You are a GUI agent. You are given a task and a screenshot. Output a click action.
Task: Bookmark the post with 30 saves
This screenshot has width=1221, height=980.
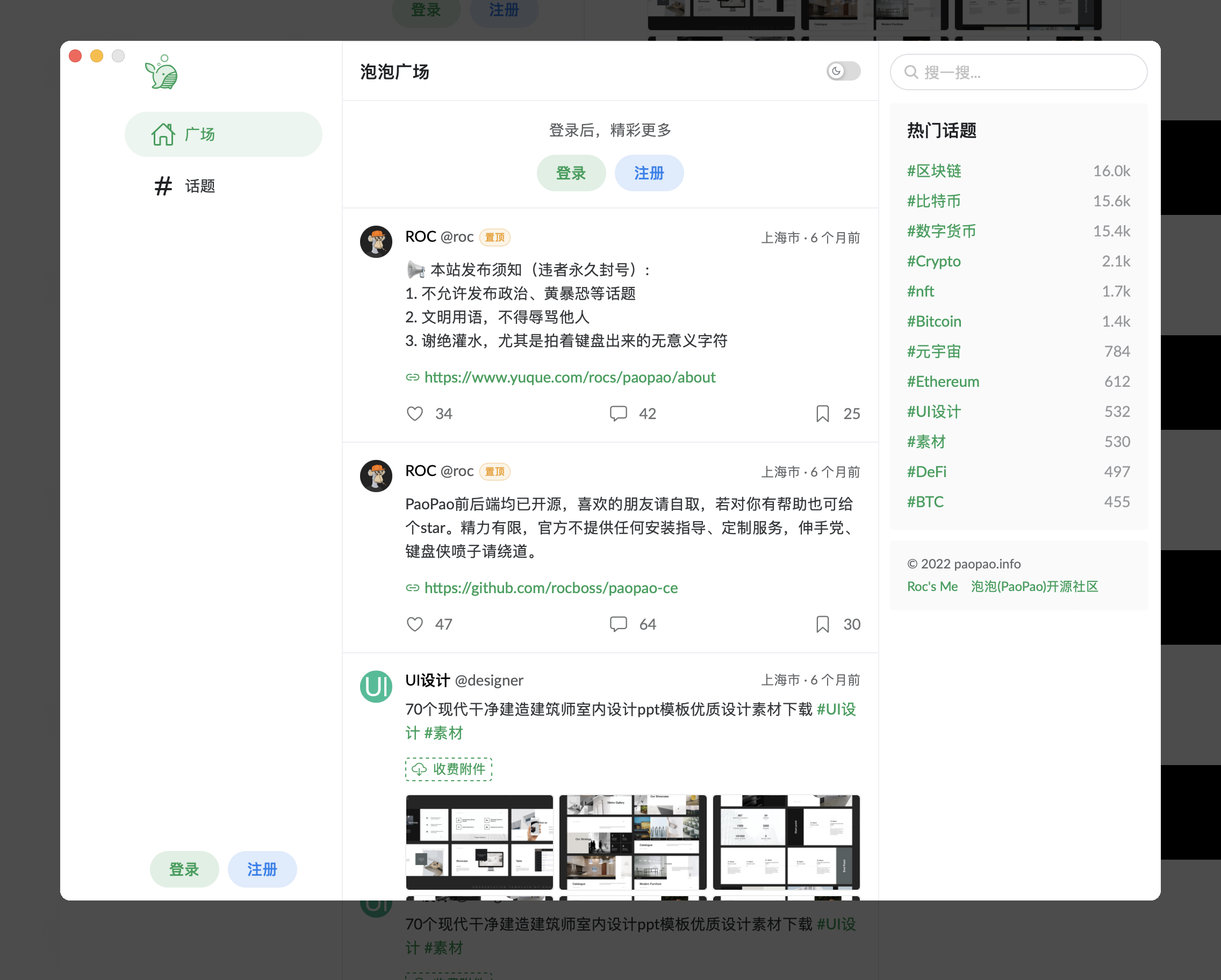point(822,624)
